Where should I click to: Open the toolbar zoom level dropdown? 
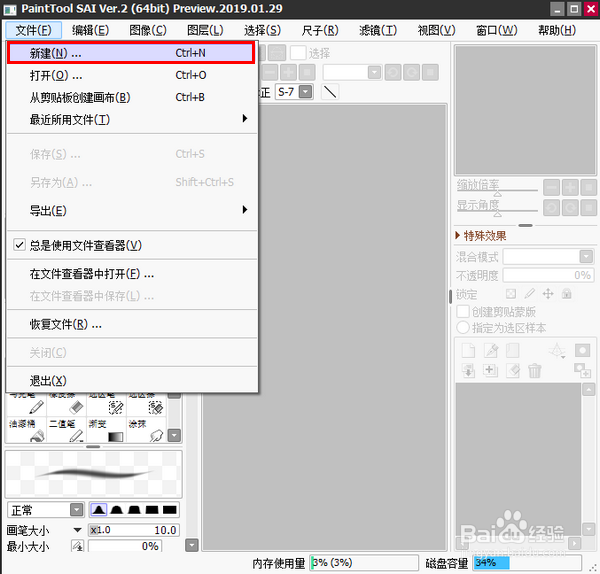[374, 72]
